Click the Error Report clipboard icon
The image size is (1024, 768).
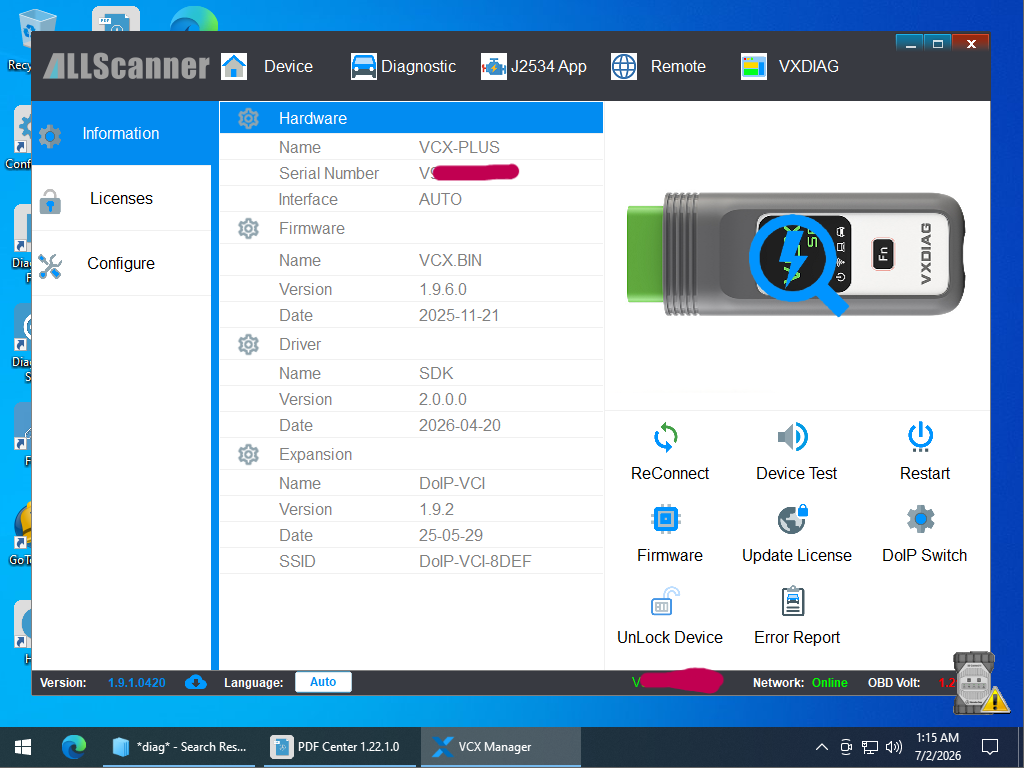[x=793, y=601]
